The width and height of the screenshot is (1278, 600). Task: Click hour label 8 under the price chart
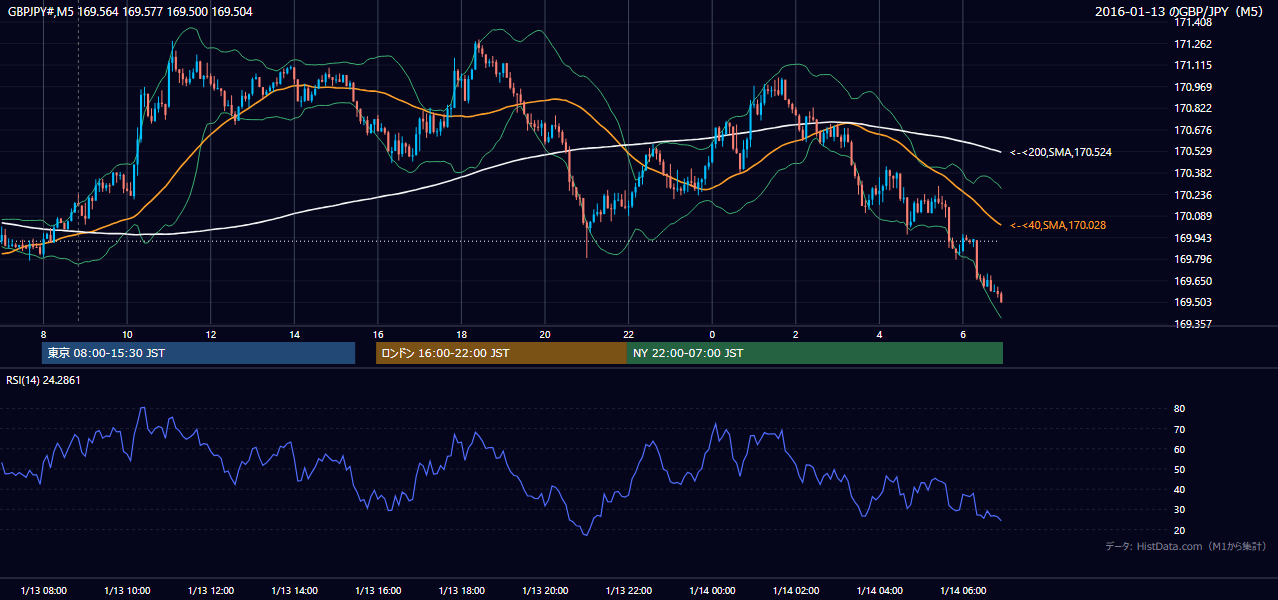point(43,334)
